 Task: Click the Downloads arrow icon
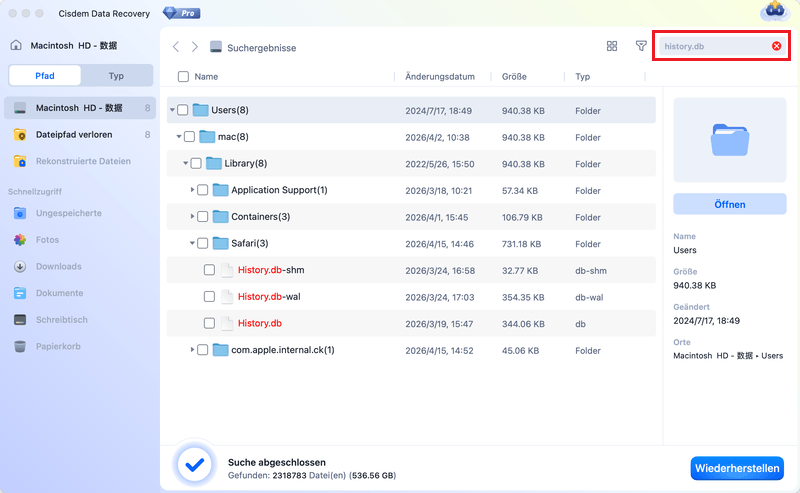click(20, 266)
